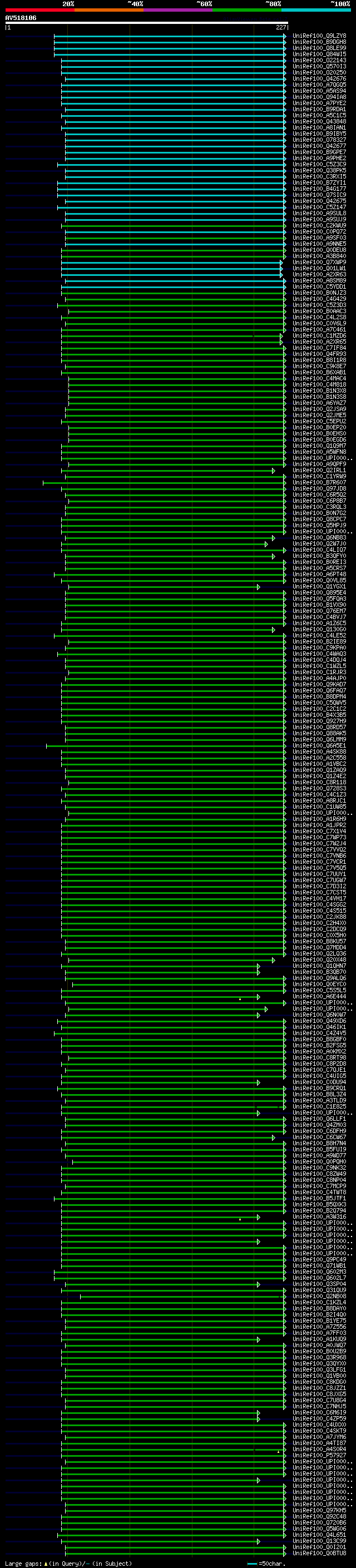Viewport: 356px width, 1568px height.
Task: Click hit label UniRef100_Q97JD8
Action: [319, 488]
